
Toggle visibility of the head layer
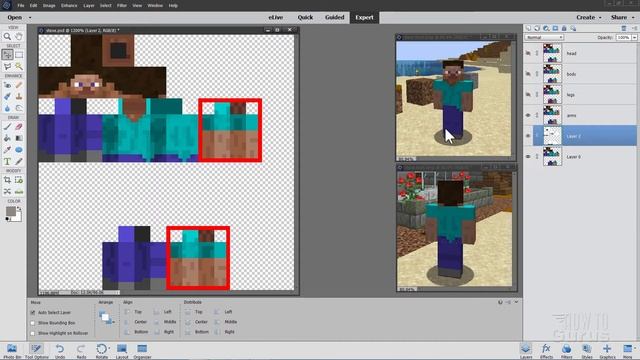(528, 53)
